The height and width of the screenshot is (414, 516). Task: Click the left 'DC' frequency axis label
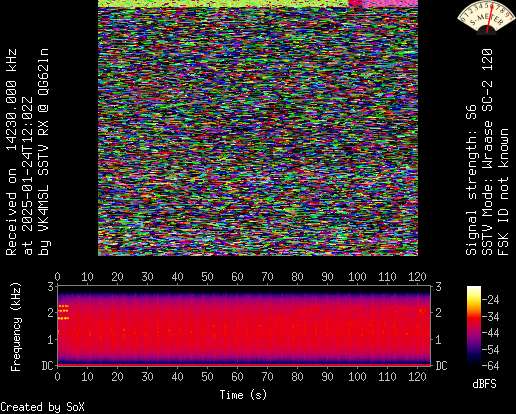[47, 366]
